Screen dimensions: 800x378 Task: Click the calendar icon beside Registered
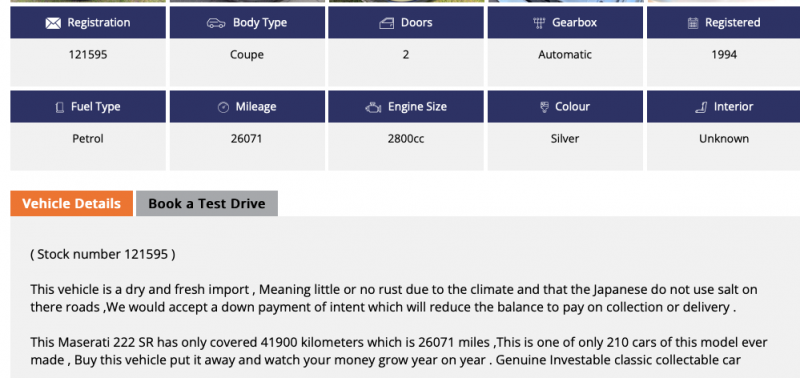(x=692, y=23)
